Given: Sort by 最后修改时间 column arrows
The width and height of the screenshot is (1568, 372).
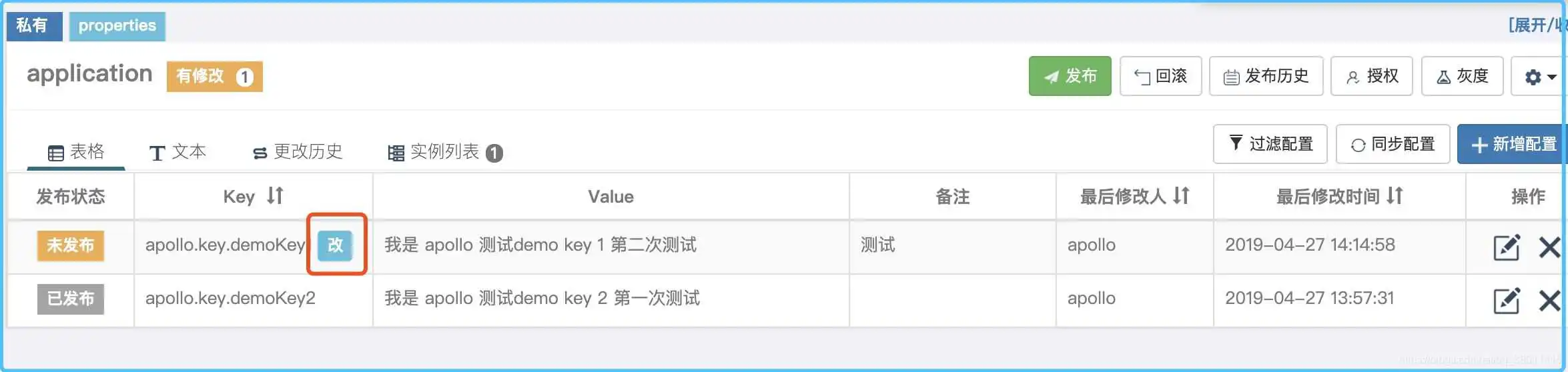Looking at the screenshot, I should point(1395,195).
